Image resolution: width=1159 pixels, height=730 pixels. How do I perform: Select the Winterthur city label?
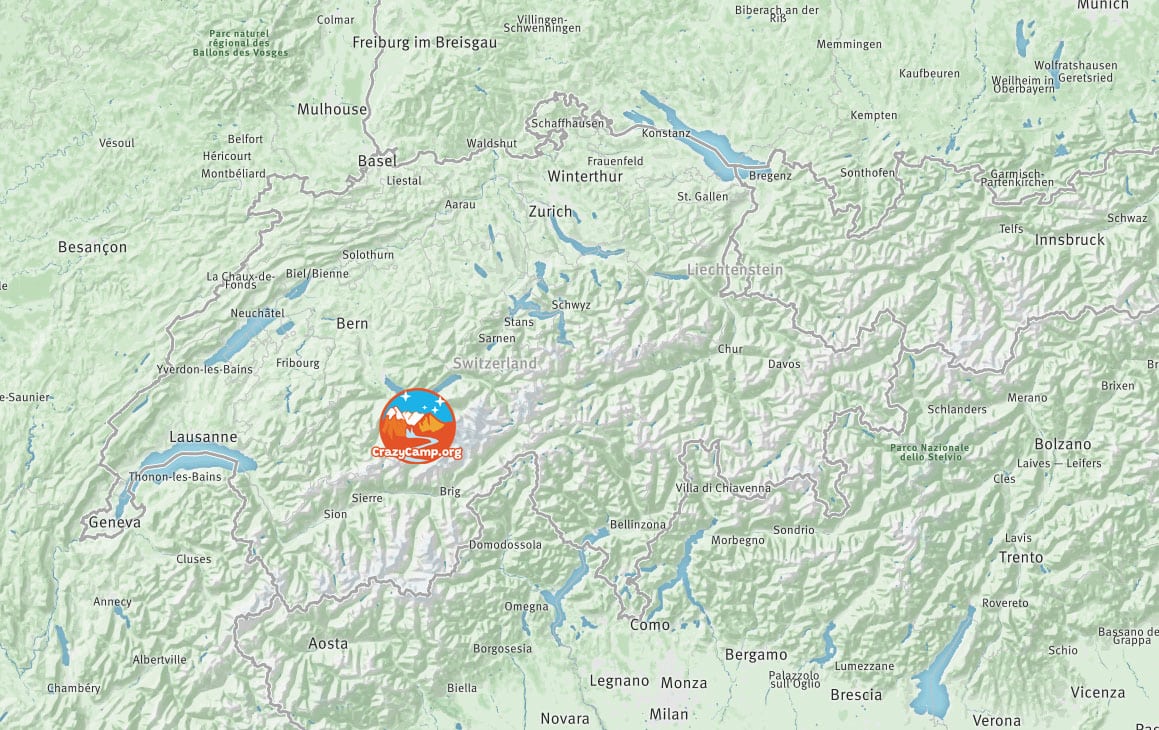tap(585, 177)
